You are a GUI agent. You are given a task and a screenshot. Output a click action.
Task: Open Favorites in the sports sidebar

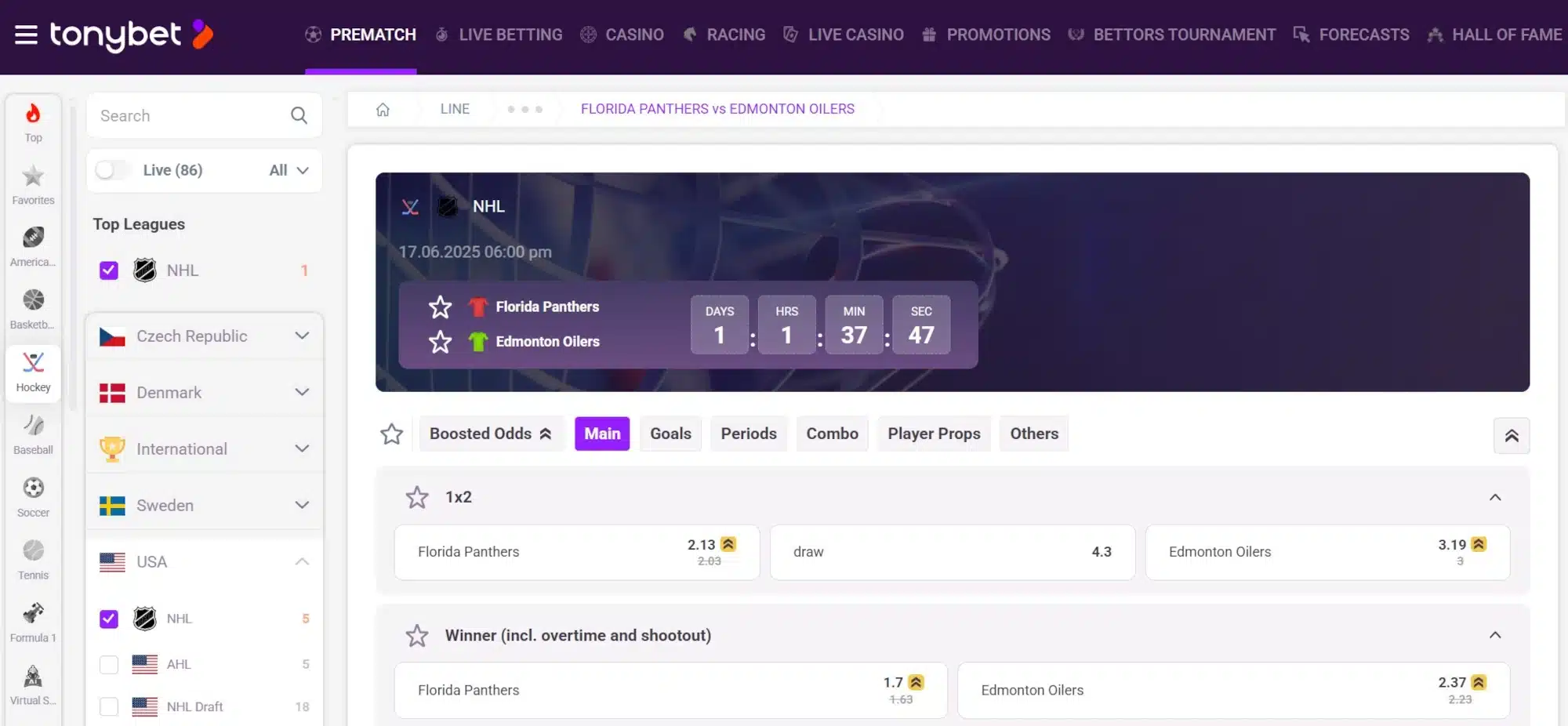[x=33, y=185]
